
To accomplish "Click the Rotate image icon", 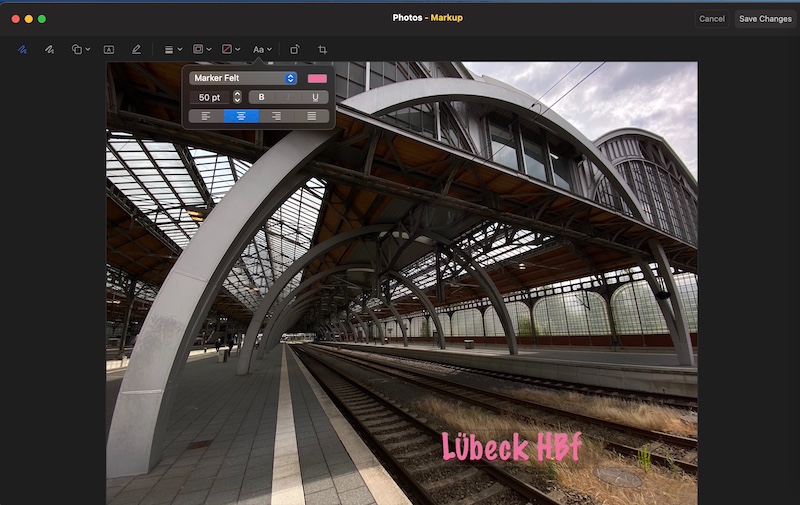I will point(294,49).
